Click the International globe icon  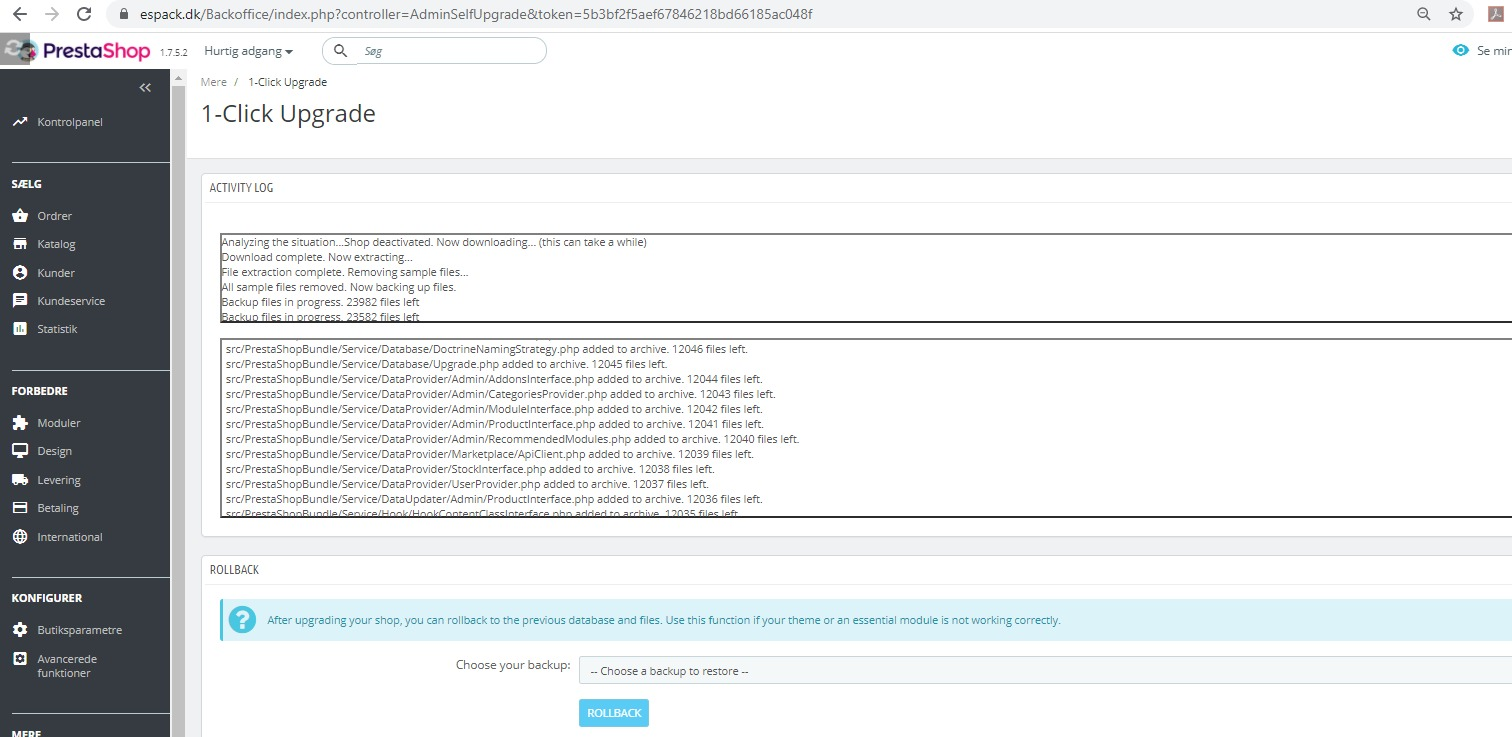pos(20,537)
